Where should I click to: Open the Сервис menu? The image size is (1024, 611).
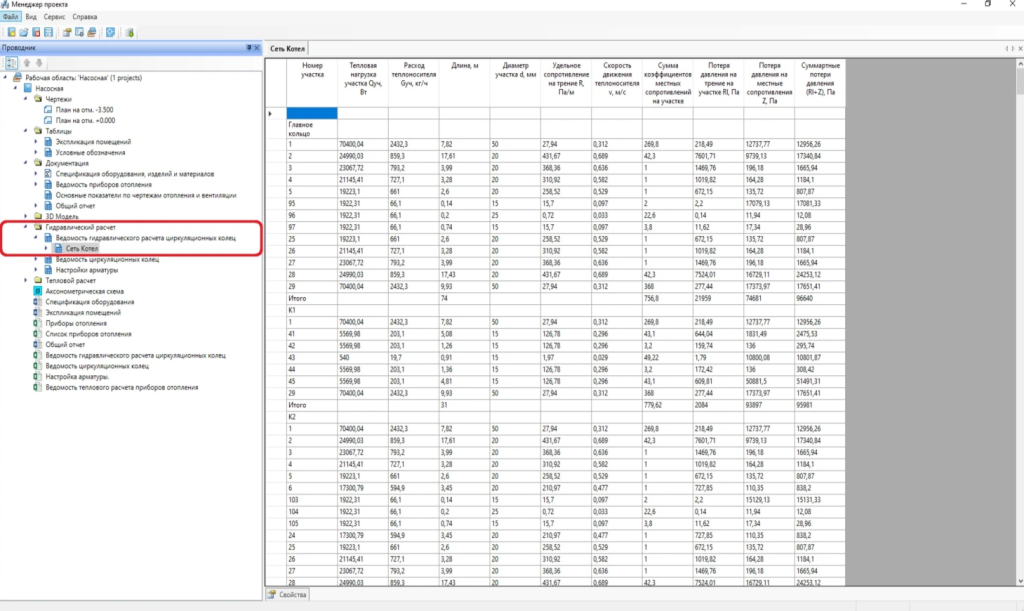(x=55, y=17)
